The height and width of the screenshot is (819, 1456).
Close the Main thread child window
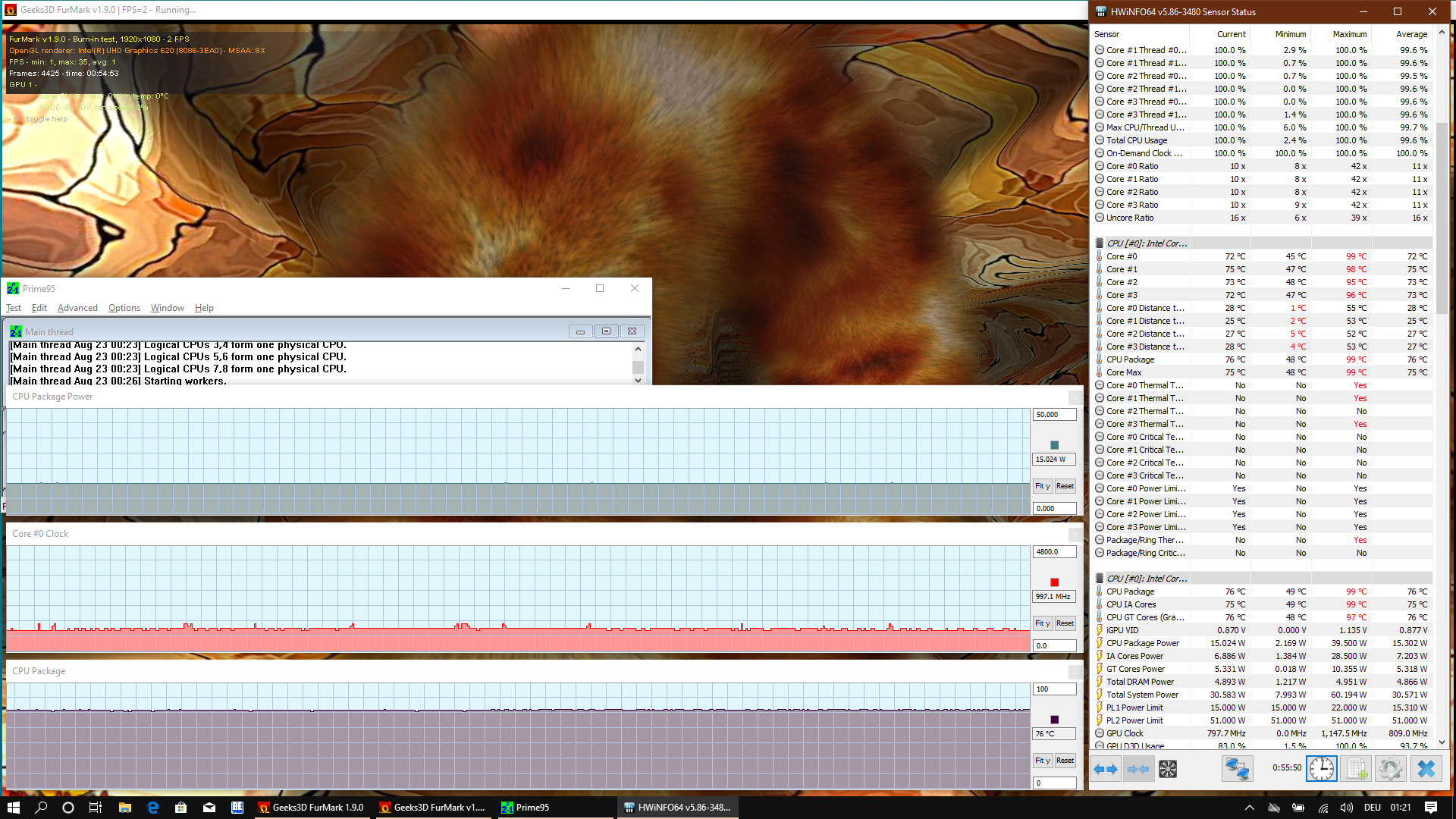click(x=632, y=331)
